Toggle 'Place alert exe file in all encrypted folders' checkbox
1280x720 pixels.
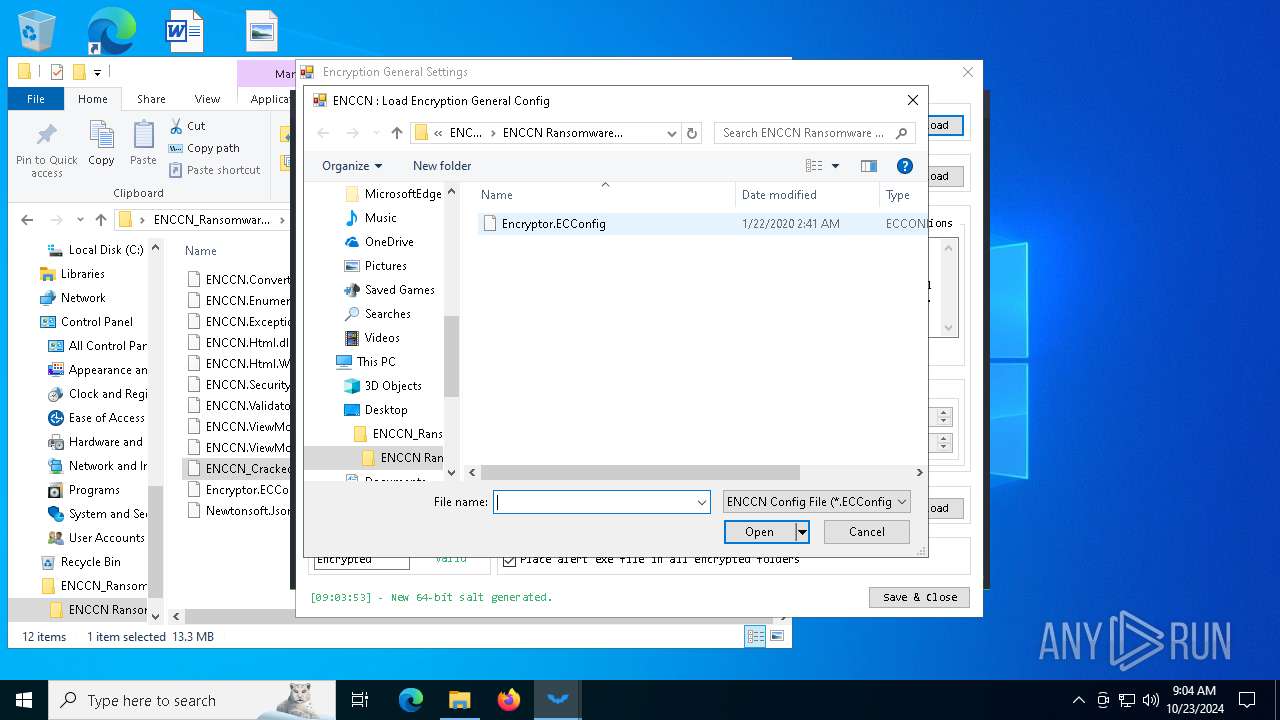(x=510, y=560)
